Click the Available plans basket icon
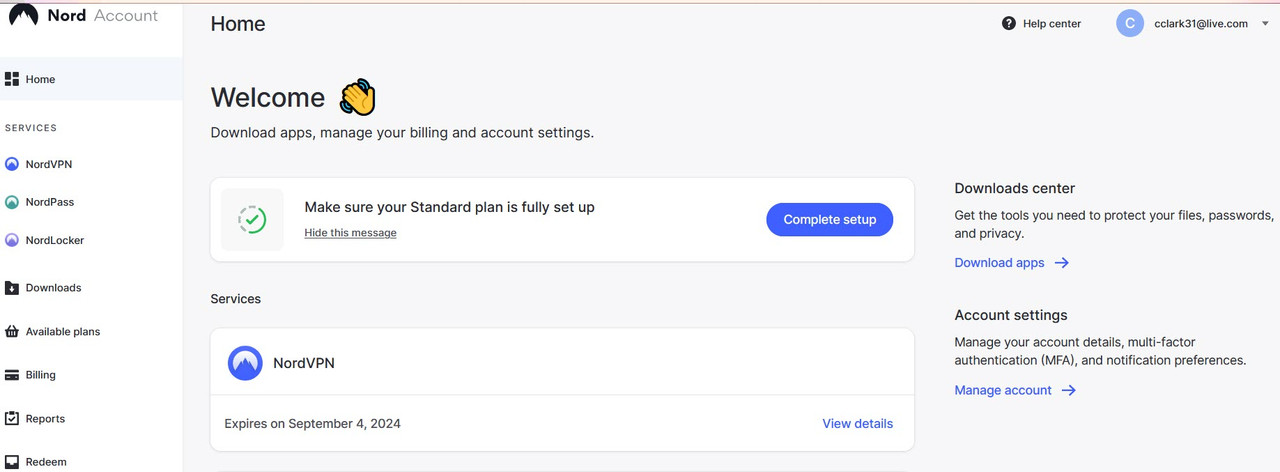The image size is (1280, 472). click(12, 332)
